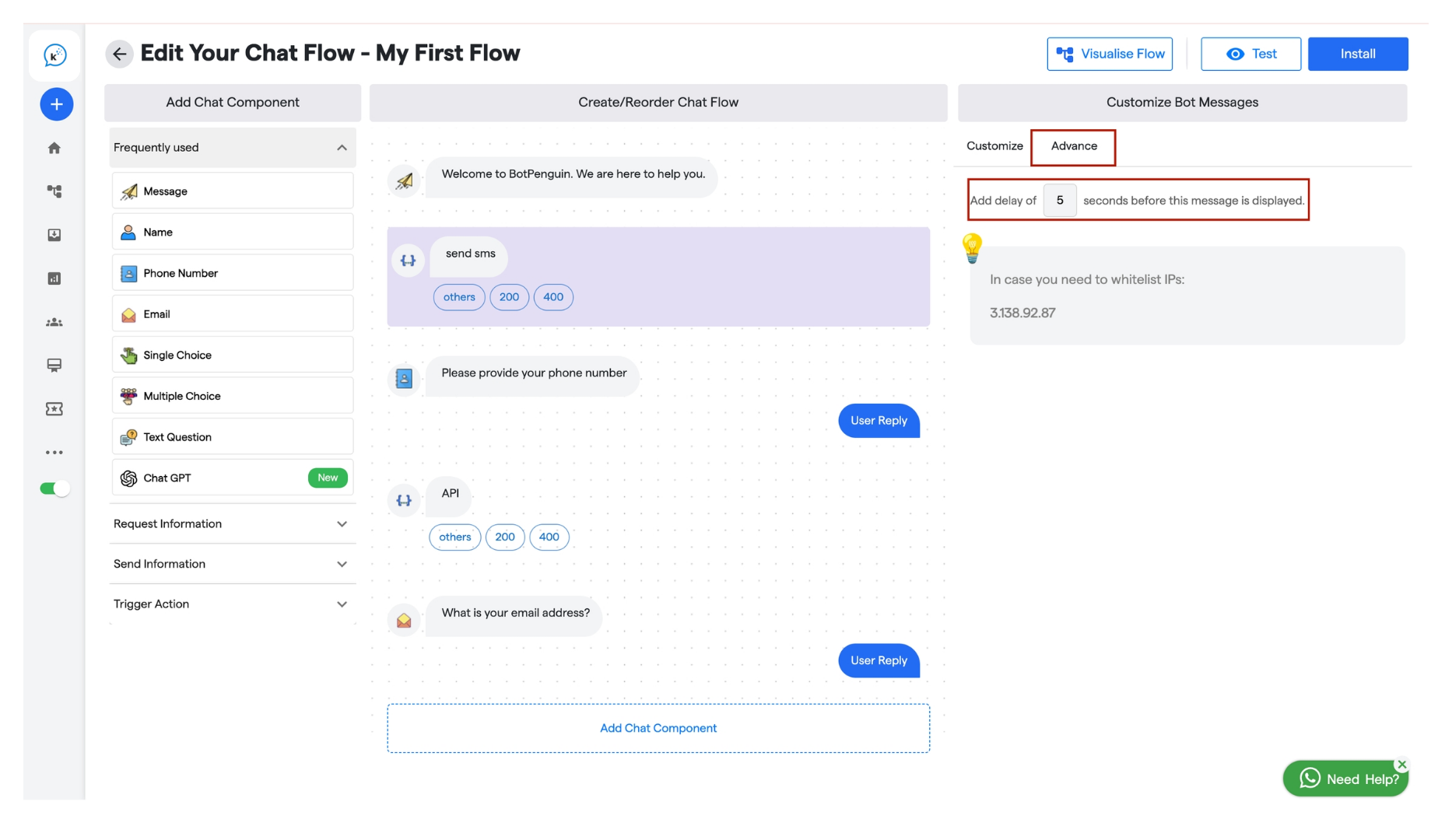Open the Need Help WhatsApp chat
Screen dimensions: 1452x840
(1345, 779)
